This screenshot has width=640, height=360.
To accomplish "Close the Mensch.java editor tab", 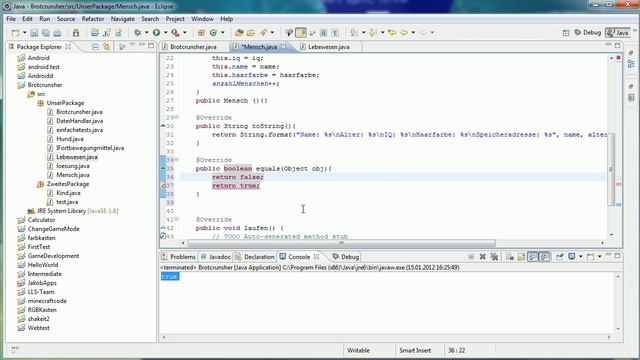I will [x=284, y=47].
